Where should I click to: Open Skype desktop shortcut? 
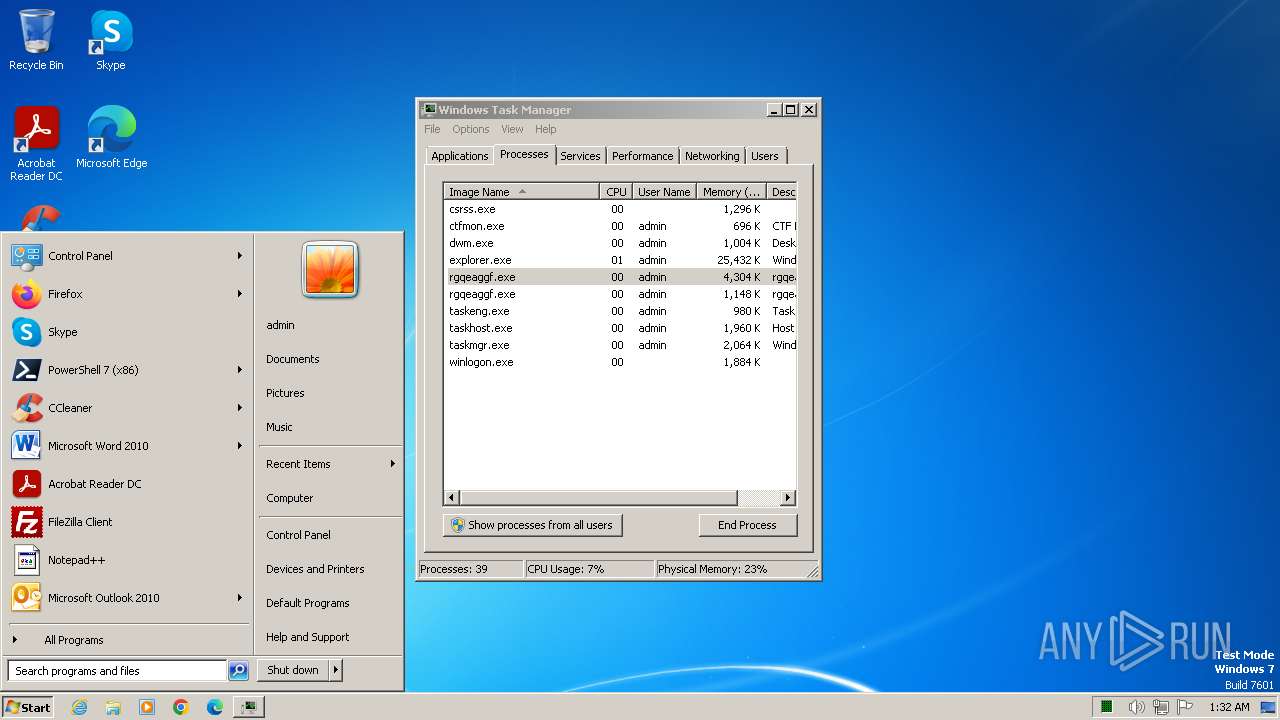click(x=110, y=40)
